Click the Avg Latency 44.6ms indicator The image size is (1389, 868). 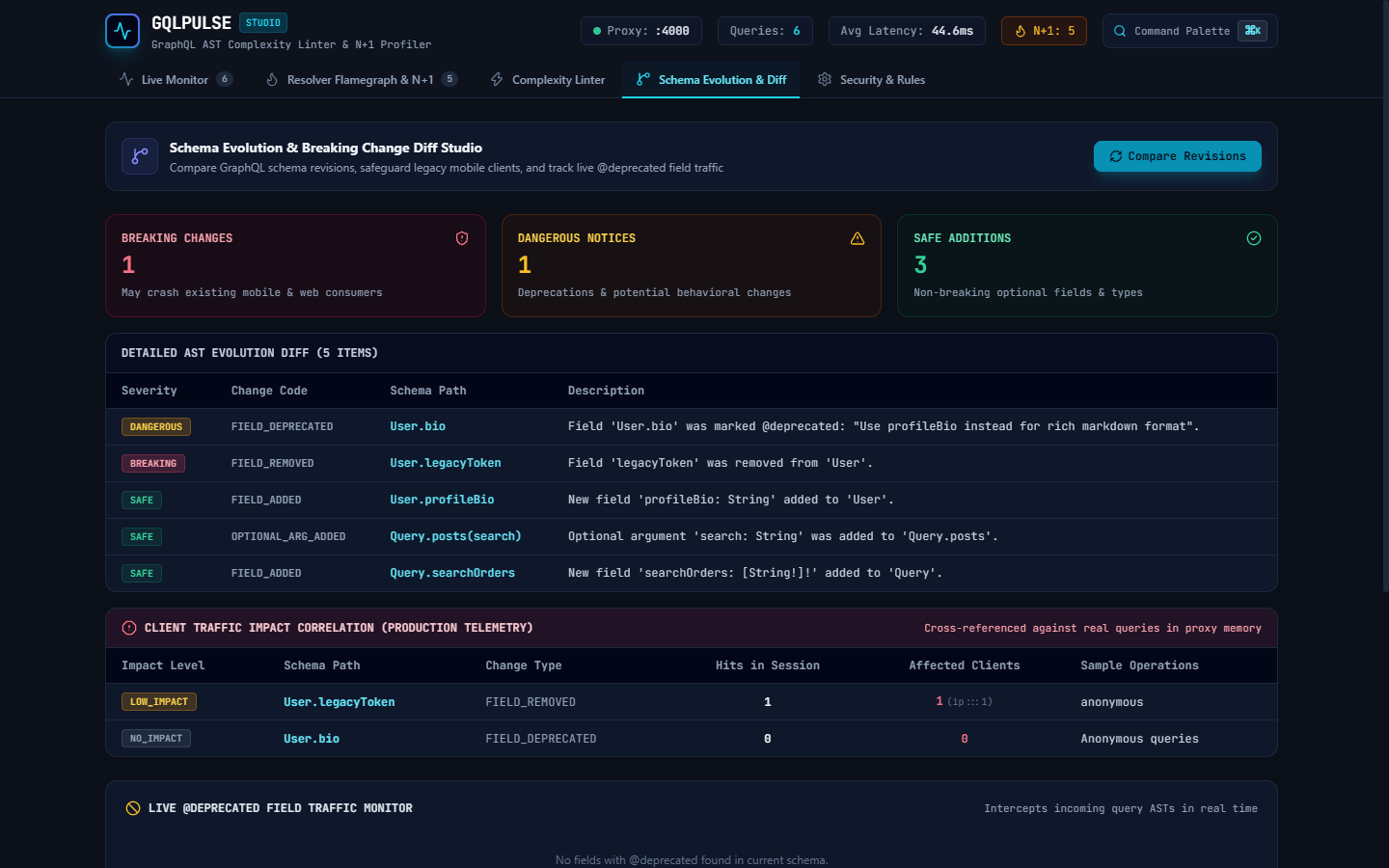tap(907, 31)
